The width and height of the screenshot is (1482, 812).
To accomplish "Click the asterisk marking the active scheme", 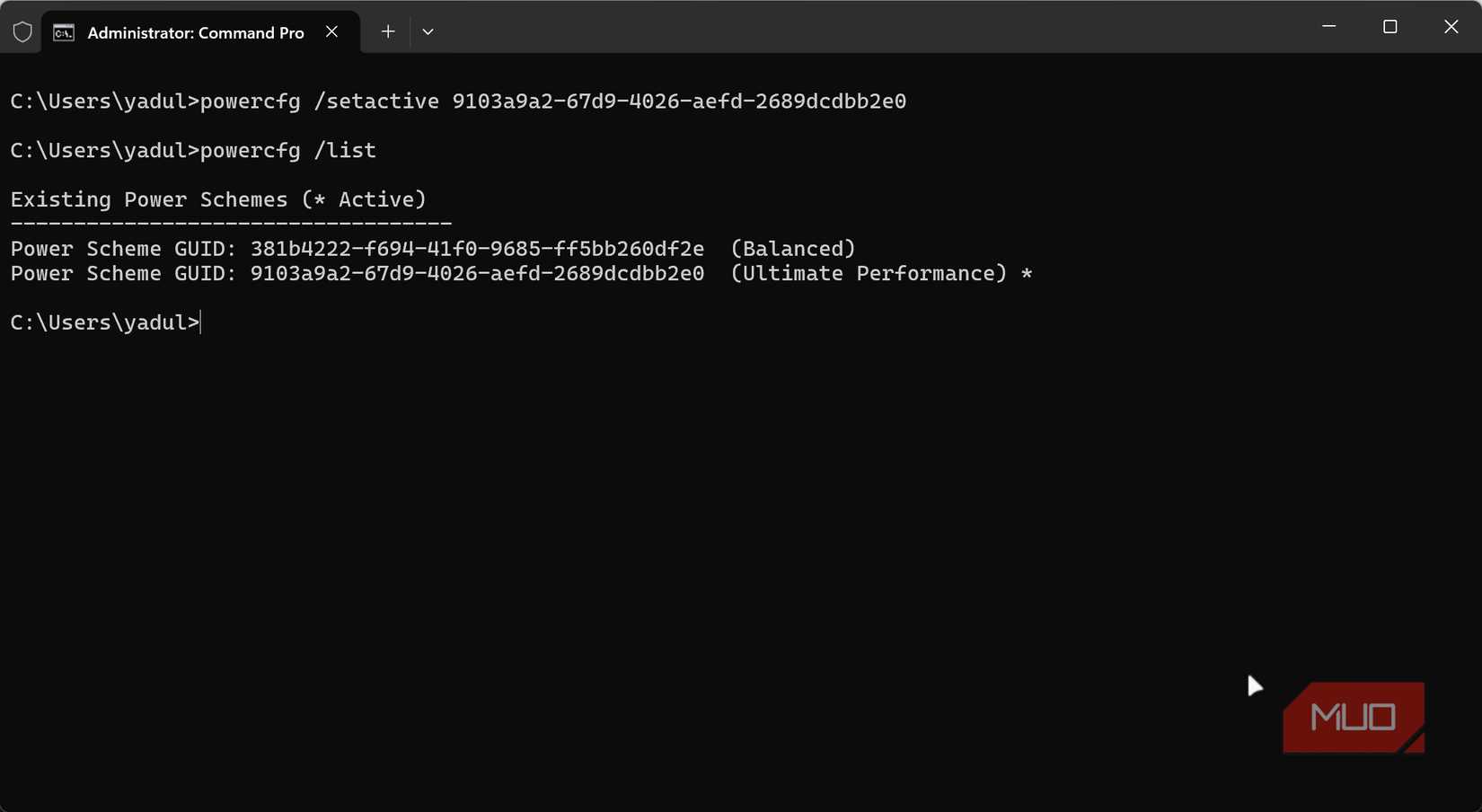I will (x=1028, y=274).
